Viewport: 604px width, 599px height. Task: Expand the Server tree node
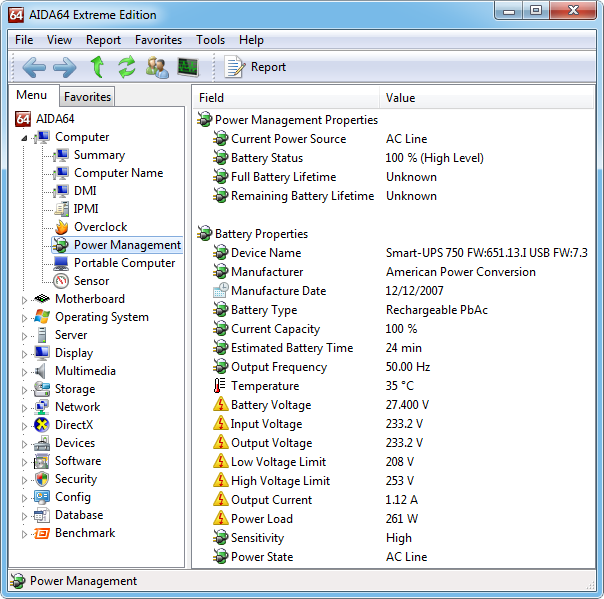tap(24, 336)
